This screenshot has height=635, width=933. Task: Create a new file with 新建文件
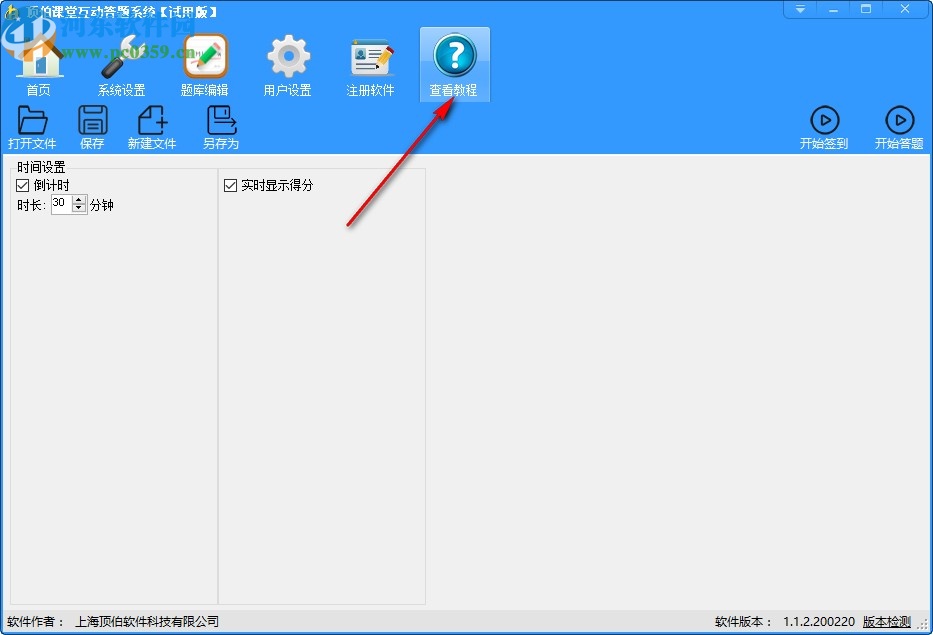152,127
